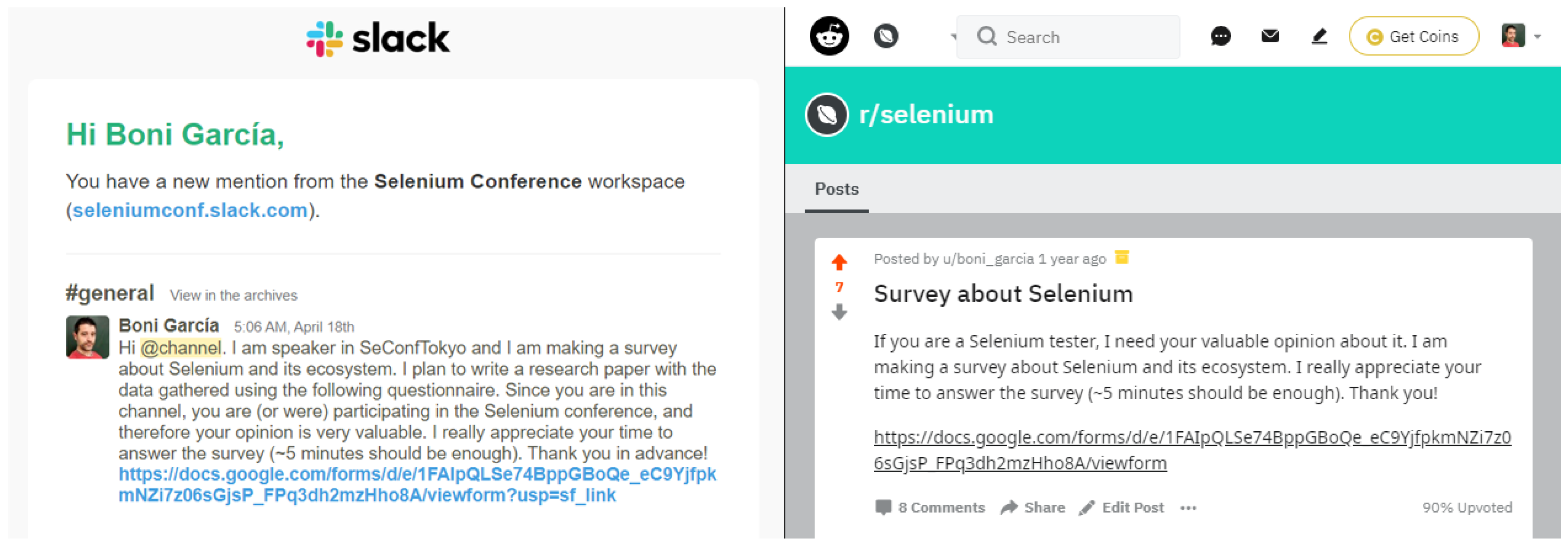Click the Reddit logo home icon

(829, 36)
